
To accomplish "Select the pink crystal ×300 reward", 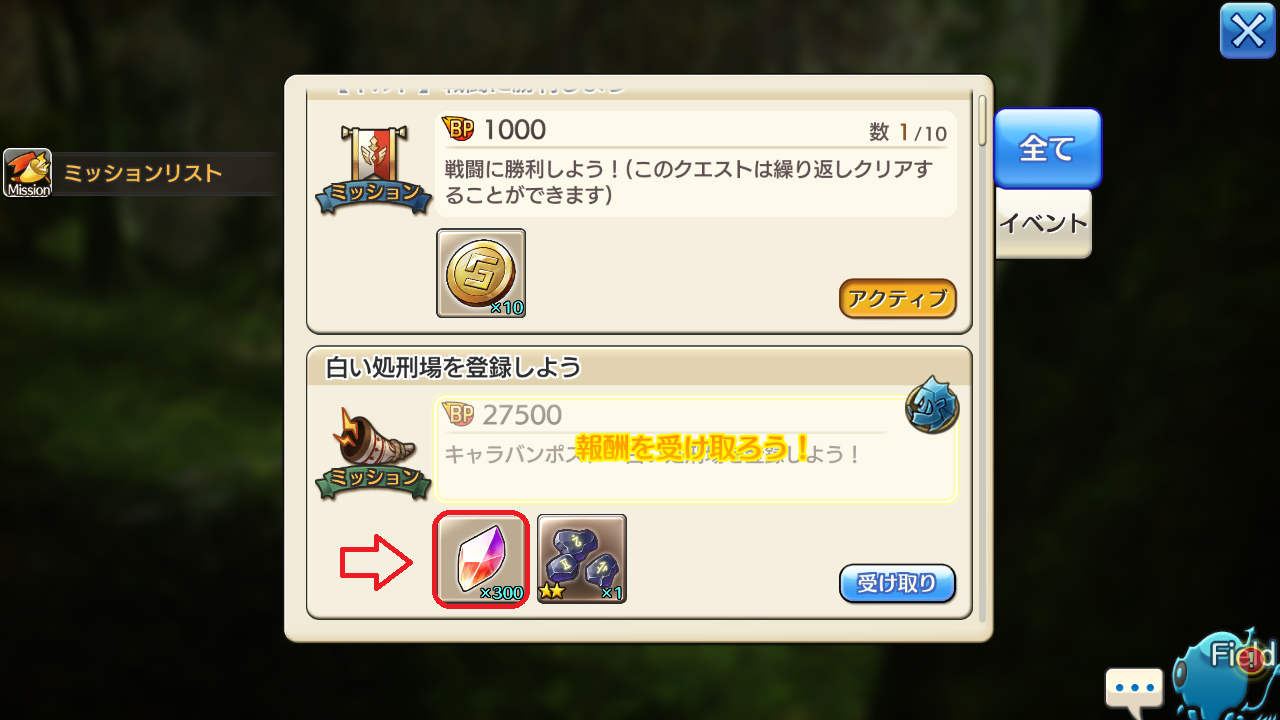I will [x=481, y=559].
